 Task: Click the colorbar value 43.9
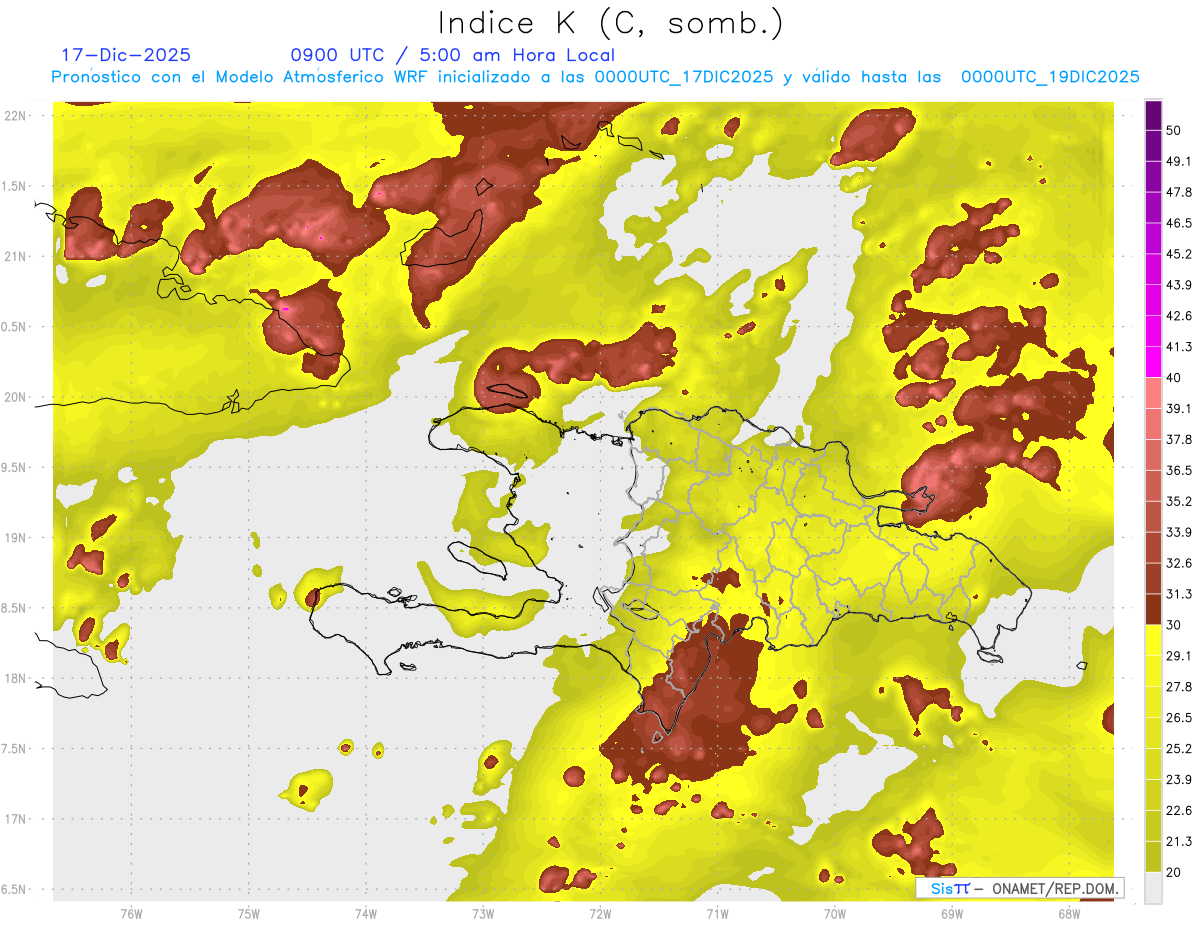click(x=1180, y=285)
